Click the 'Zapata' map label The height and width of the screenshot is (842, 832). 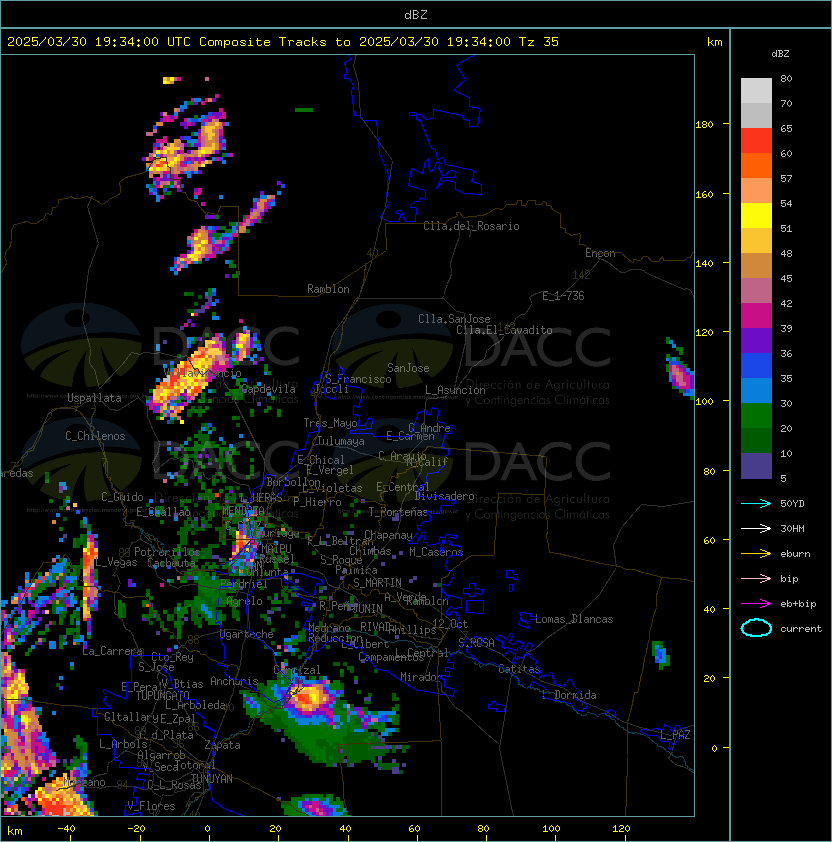tap(222, 745)
